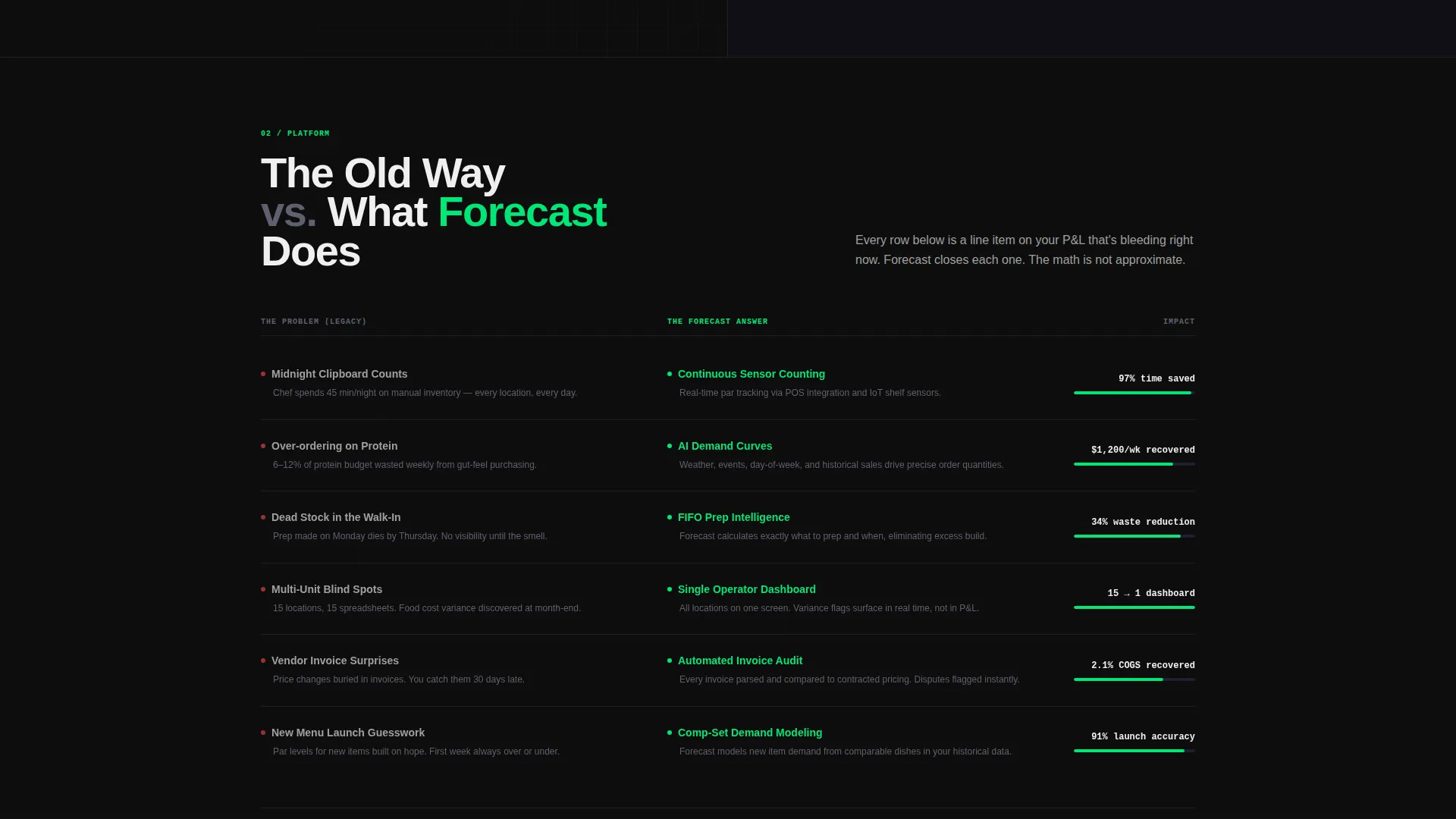Click New Menu Launch Guesswork heading
This screenshot has width=1456, height=819.
pyautogui.click(x=348, y=733)
